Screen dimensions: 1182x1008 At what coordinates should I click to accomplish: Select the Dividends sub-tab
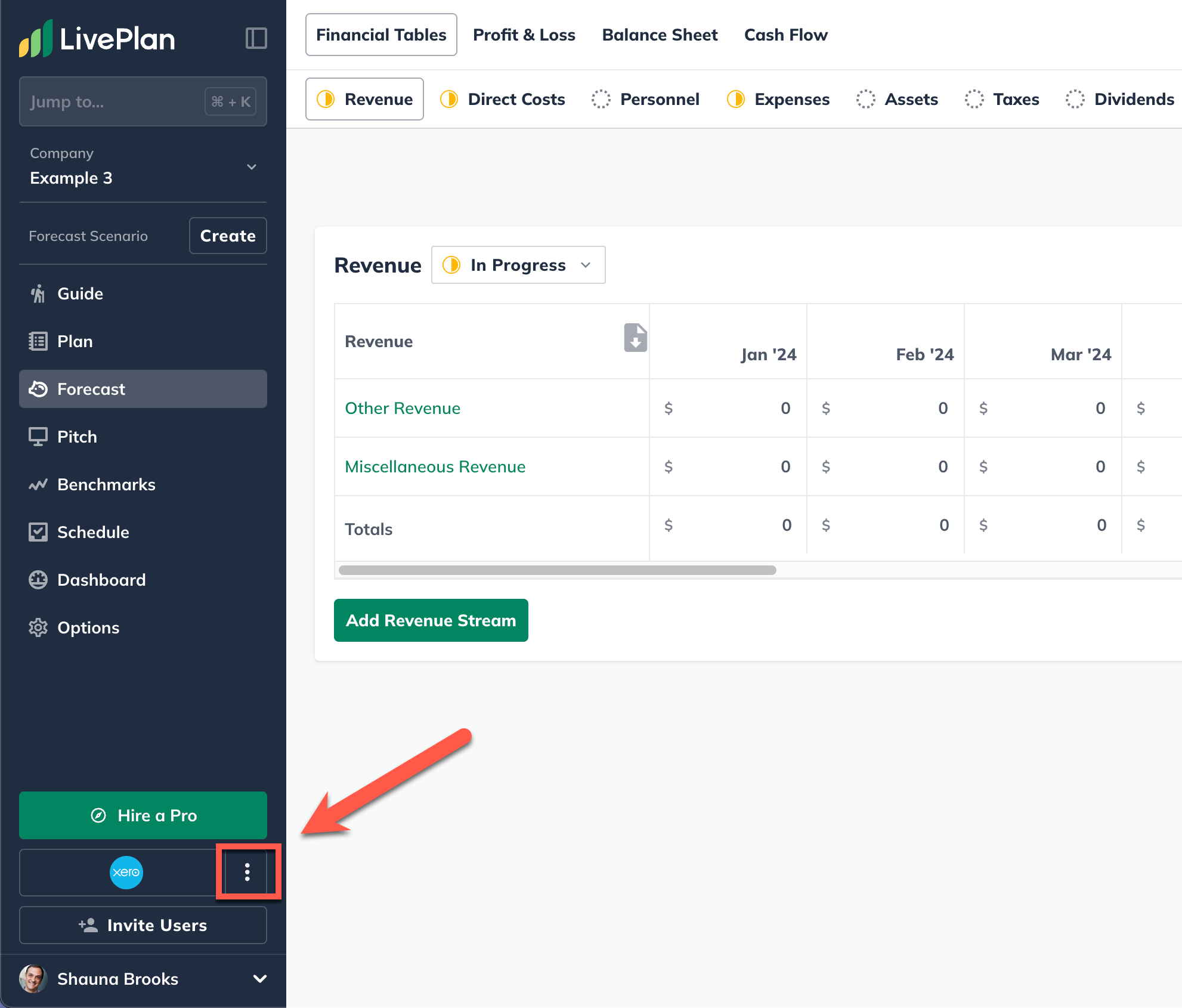point(1121,99)
